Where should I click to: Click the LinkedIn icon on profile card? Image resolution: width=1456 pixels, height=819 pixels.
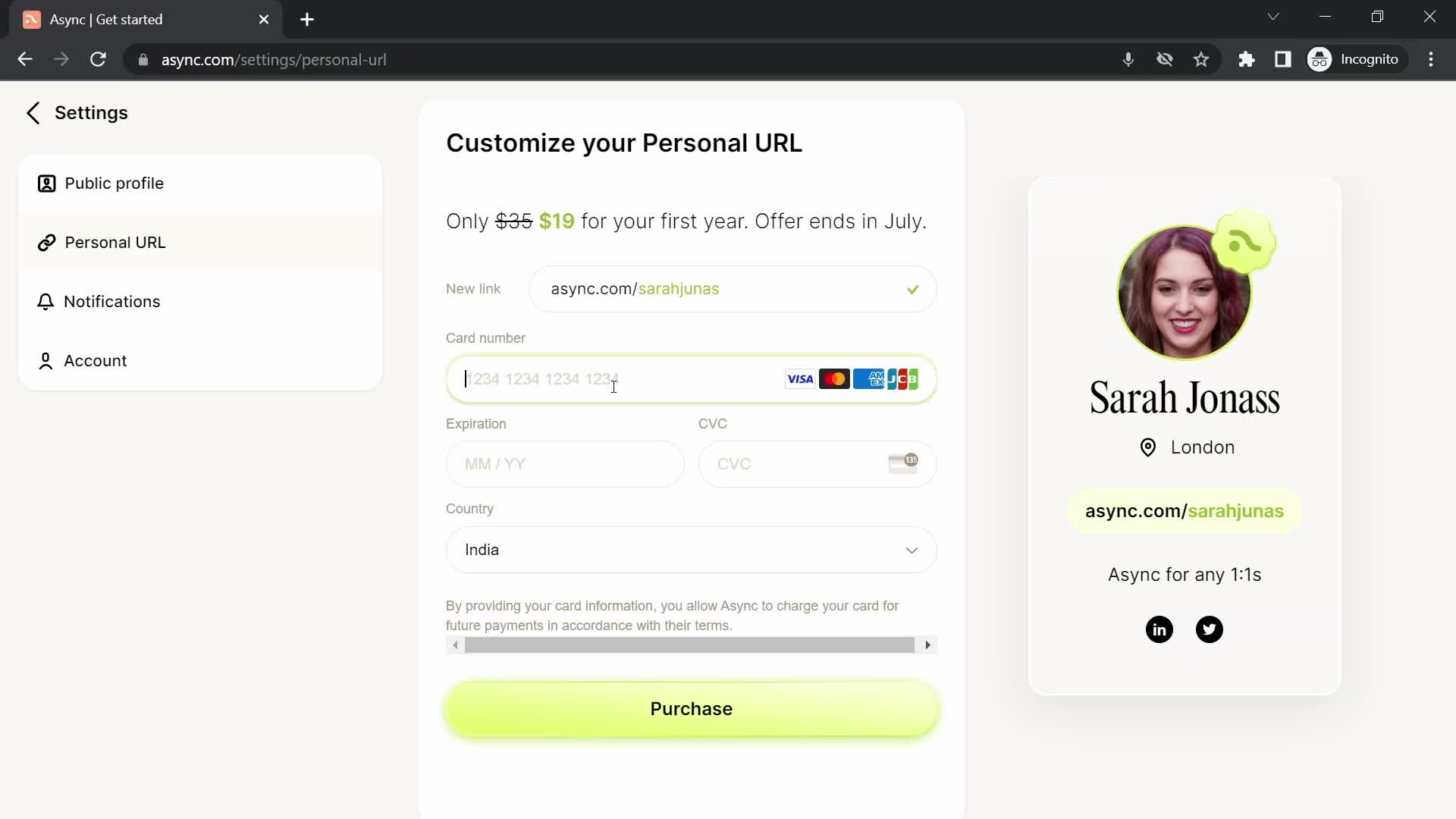(x=1158, y=629)
